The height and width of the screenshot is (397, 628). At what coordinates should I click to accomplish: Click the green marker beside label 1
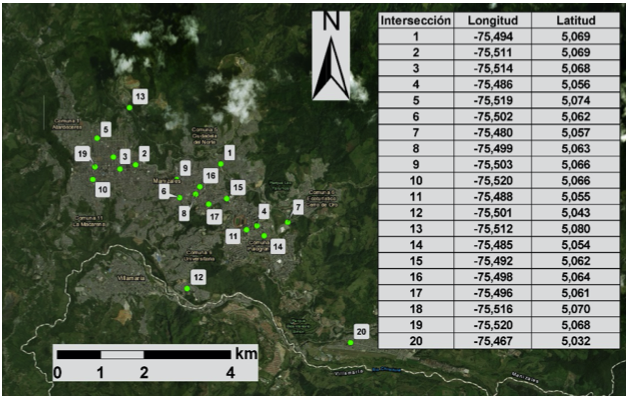tap(221, 164)
